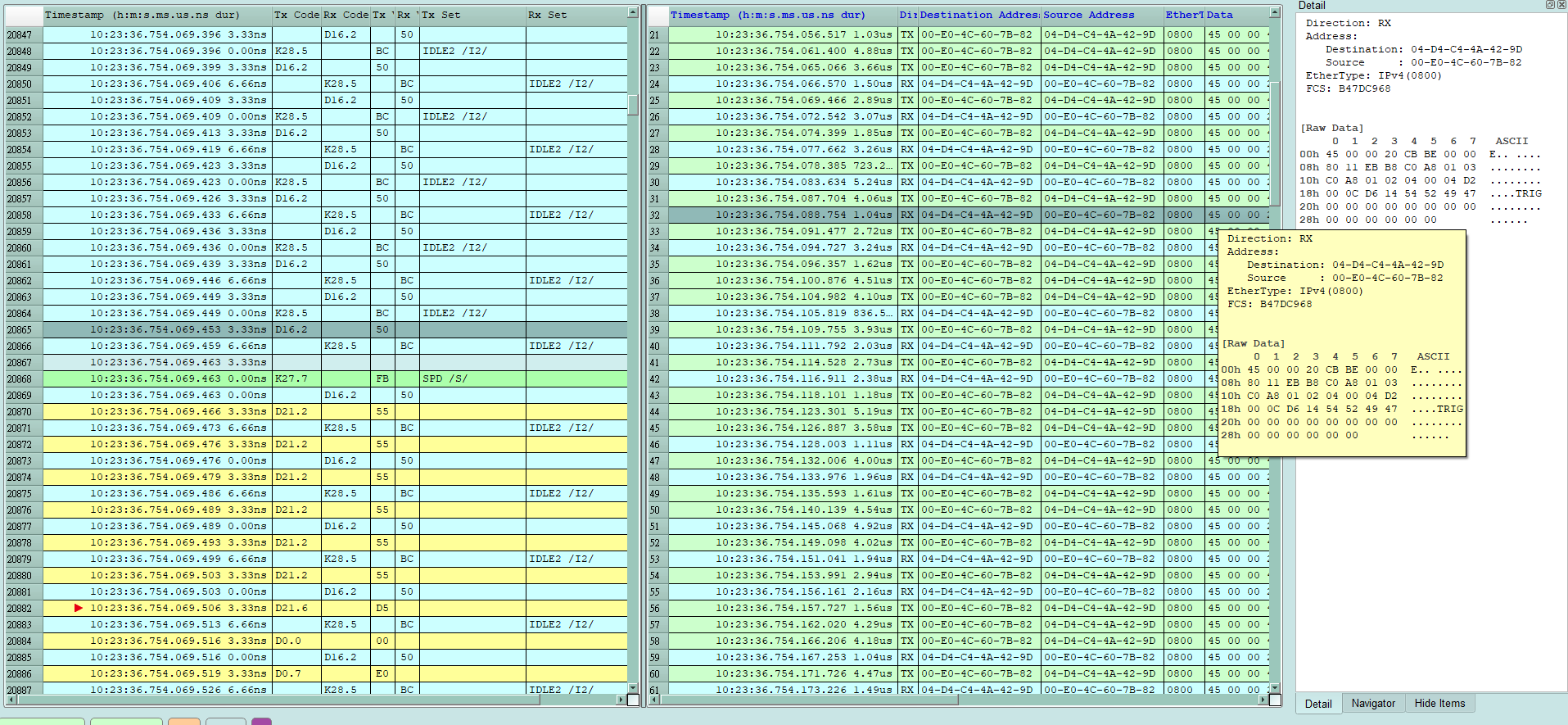Click the Source Address column header

[x=1102, y=15]
